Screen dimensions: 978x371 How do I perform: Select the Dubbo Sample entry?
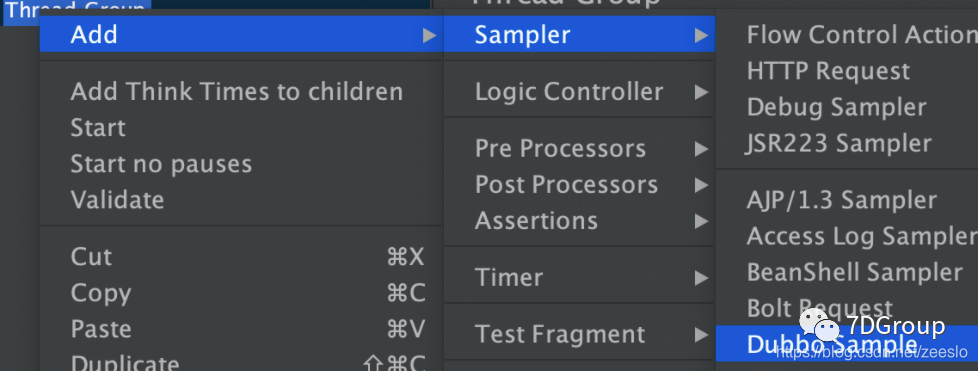point(846,344)
